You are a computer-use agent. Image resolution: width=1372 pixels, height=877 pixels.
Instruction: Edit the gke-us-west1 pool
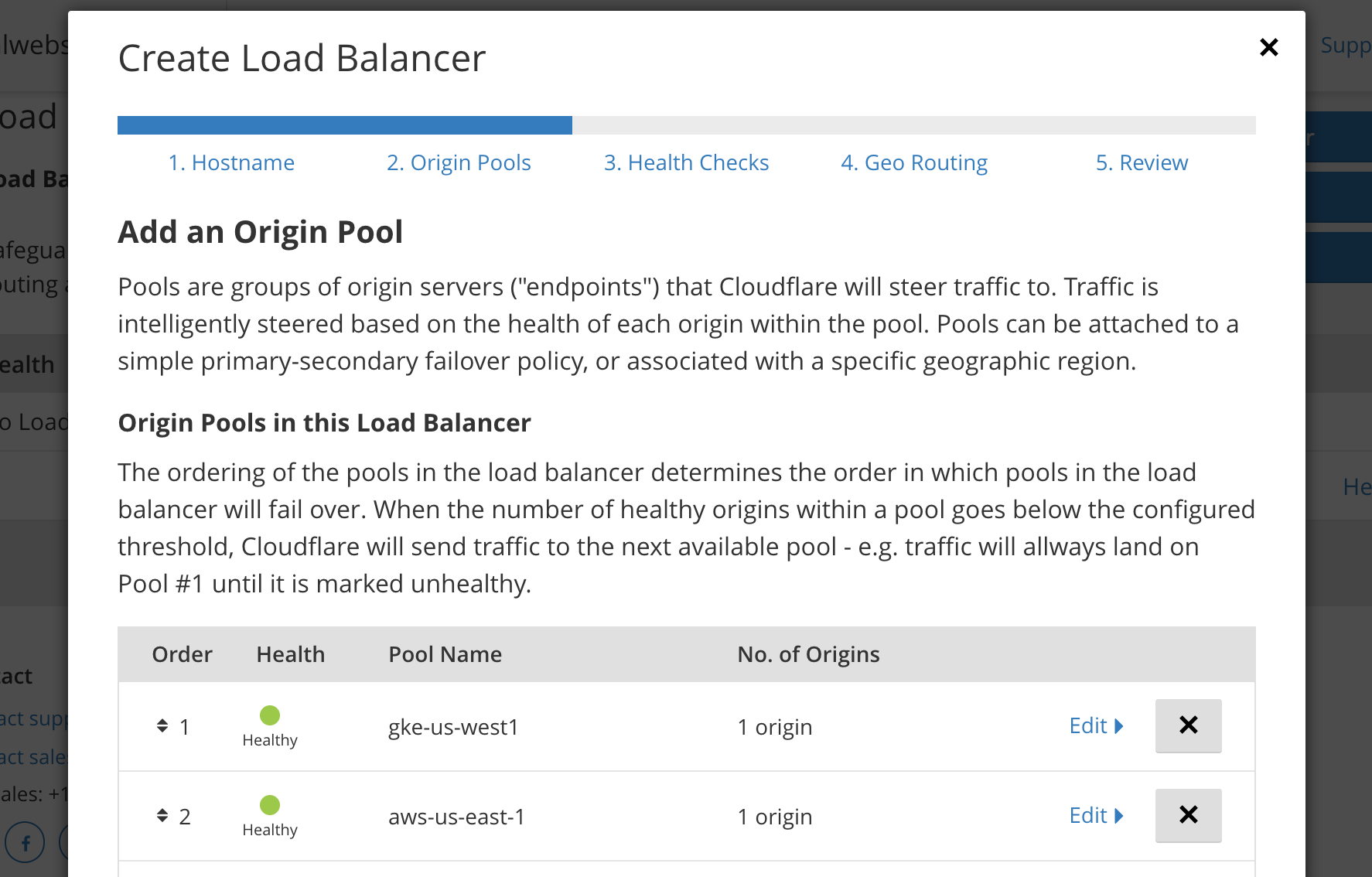[1096, 725]
